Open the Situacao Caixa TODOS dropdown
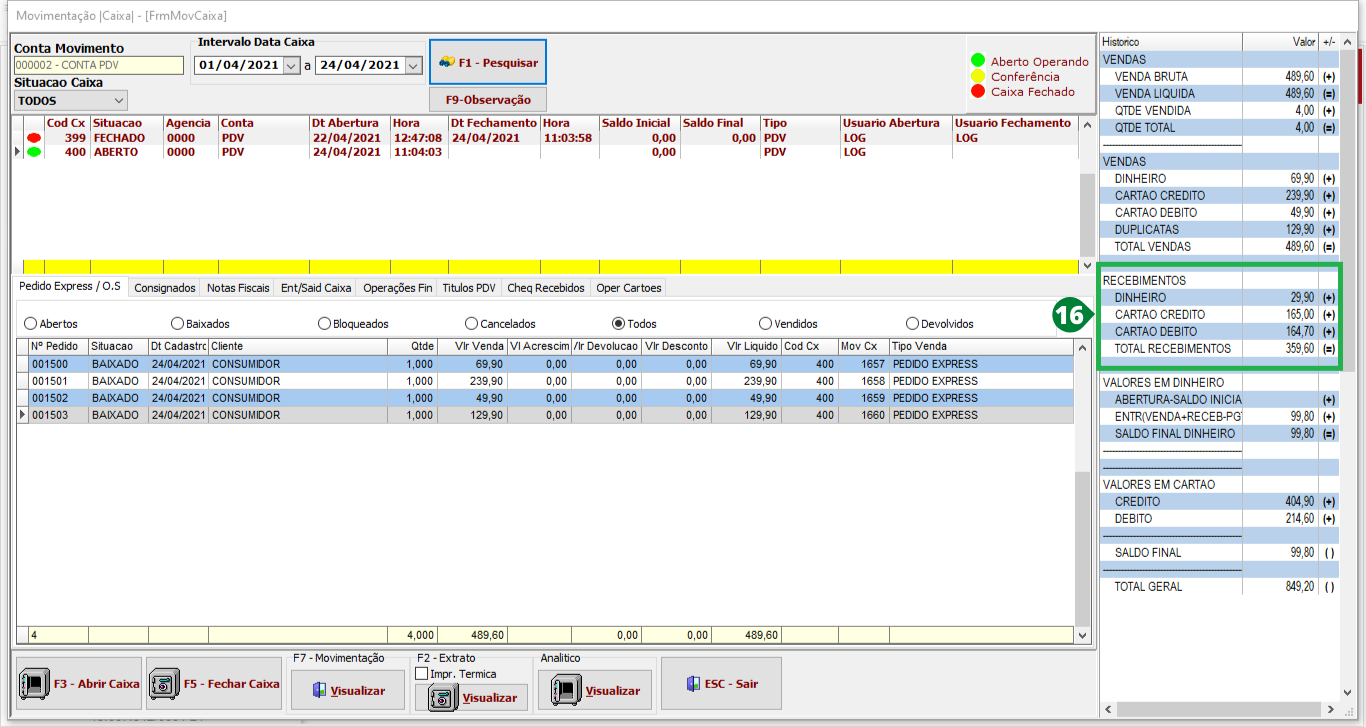1366x727 pixels. [119, 101]
